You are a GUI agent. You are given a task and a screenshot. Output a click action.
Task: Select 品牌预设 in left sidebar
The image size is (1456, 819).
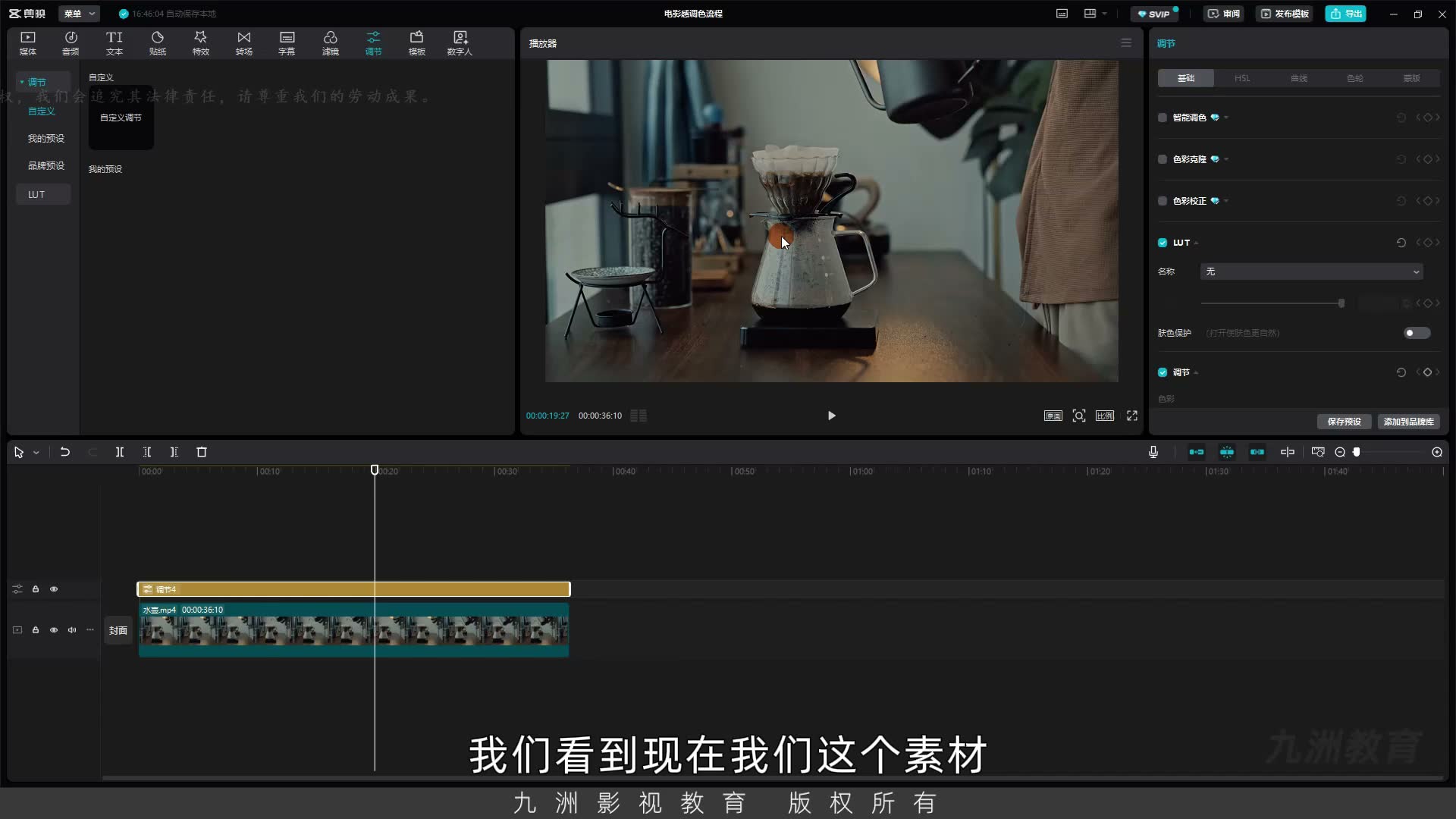(x=46, y=165)
